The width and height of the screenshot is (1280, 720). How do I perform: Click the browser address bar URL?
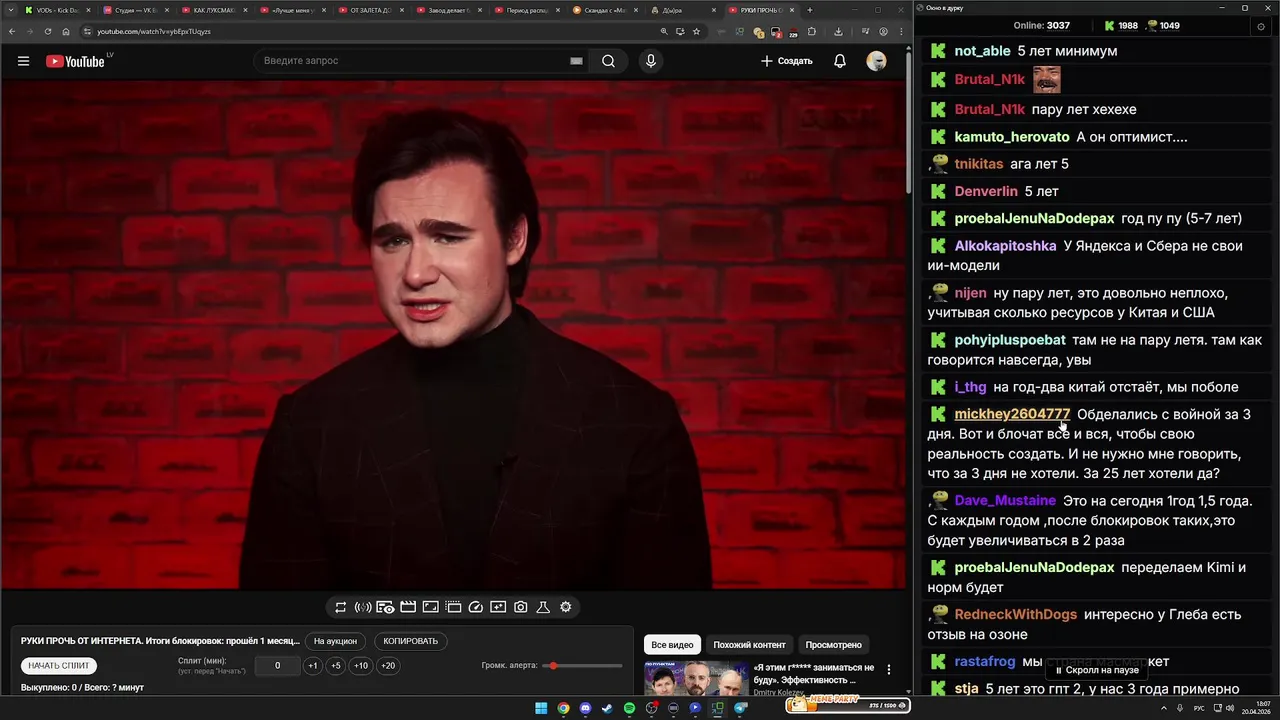tap(154, 31)
